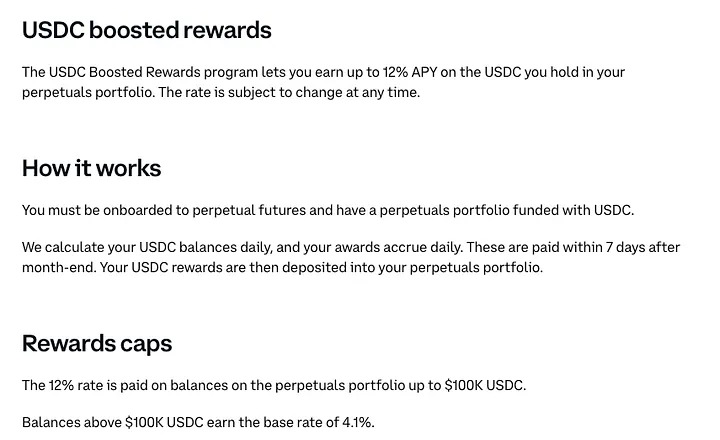Image resolution: width=720 pixels, height=440 pixels.
Task: Click the "How it works" heading
Action: [91, 168]
